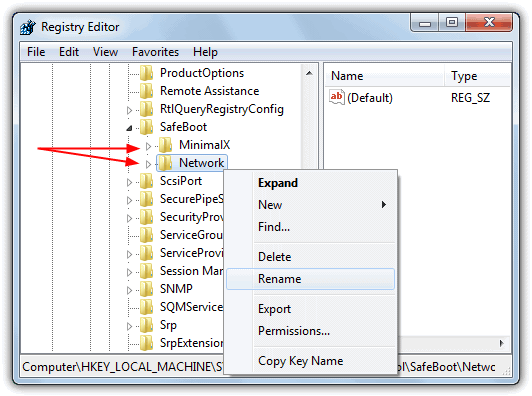Click the Type column header
The width and height of the screenshot is (532, 396).
[x=477, y=76]
